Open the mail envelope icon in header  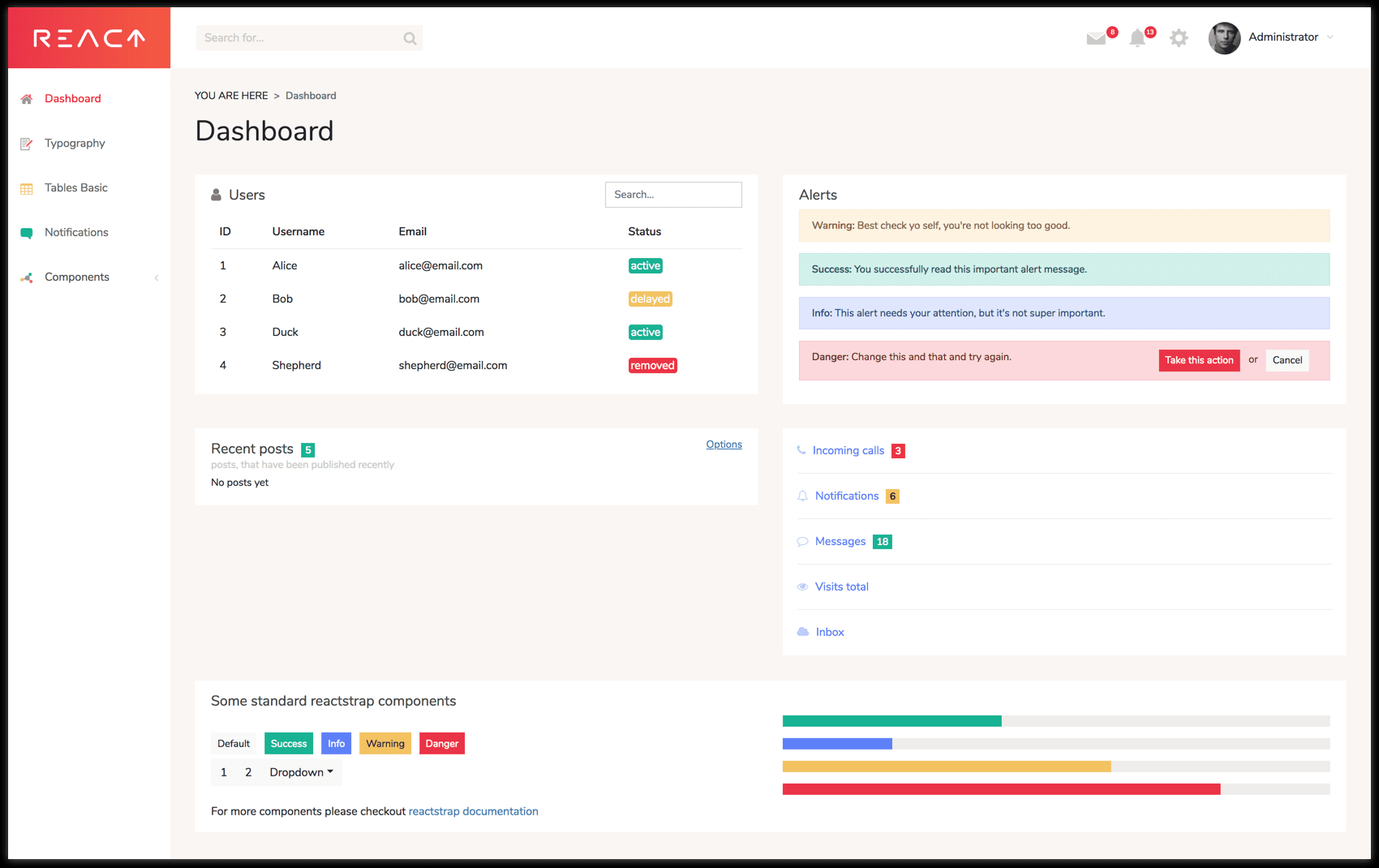pyautogui.click(x=1096, y=38)
